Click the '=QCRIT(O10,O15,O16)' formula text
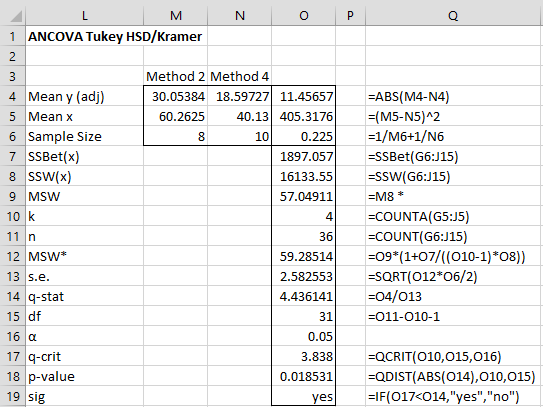 tap(435, 357)
